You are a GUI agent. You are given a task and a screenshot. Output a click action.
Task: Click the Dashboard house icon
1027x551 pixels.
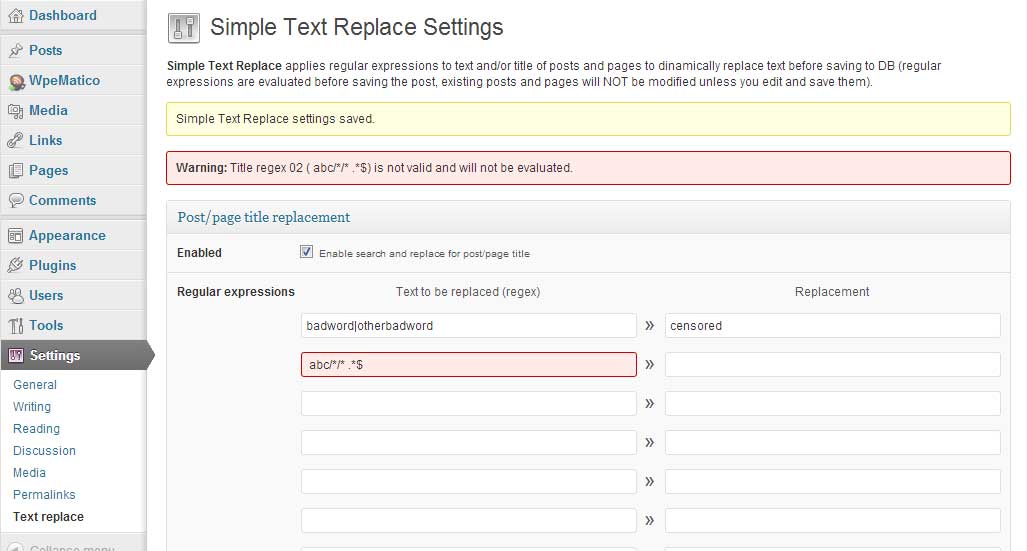[15, 16]
